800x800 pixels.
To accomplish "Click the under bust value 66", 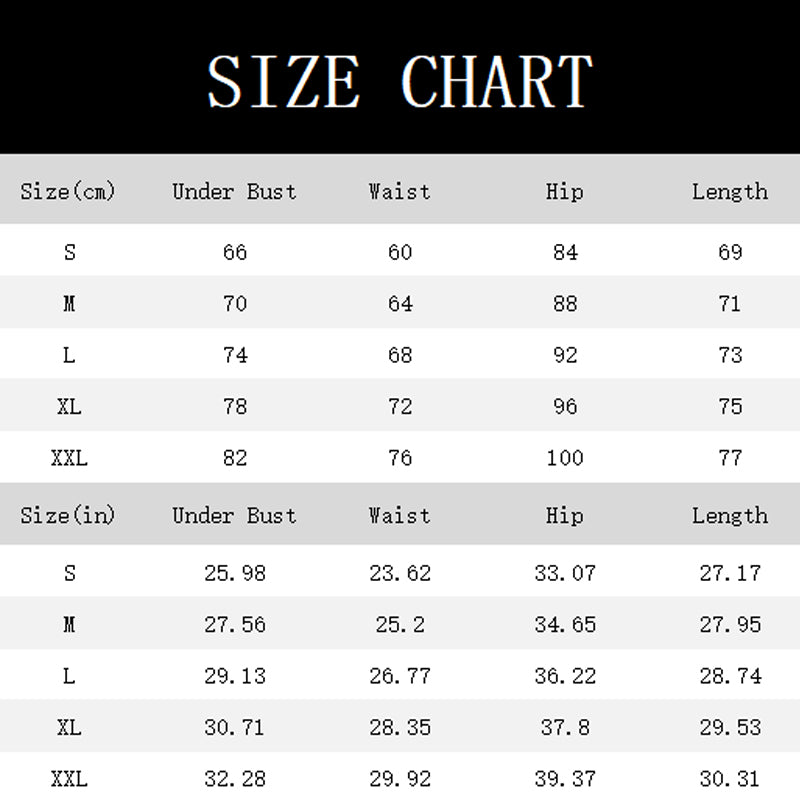I will 235,252.
